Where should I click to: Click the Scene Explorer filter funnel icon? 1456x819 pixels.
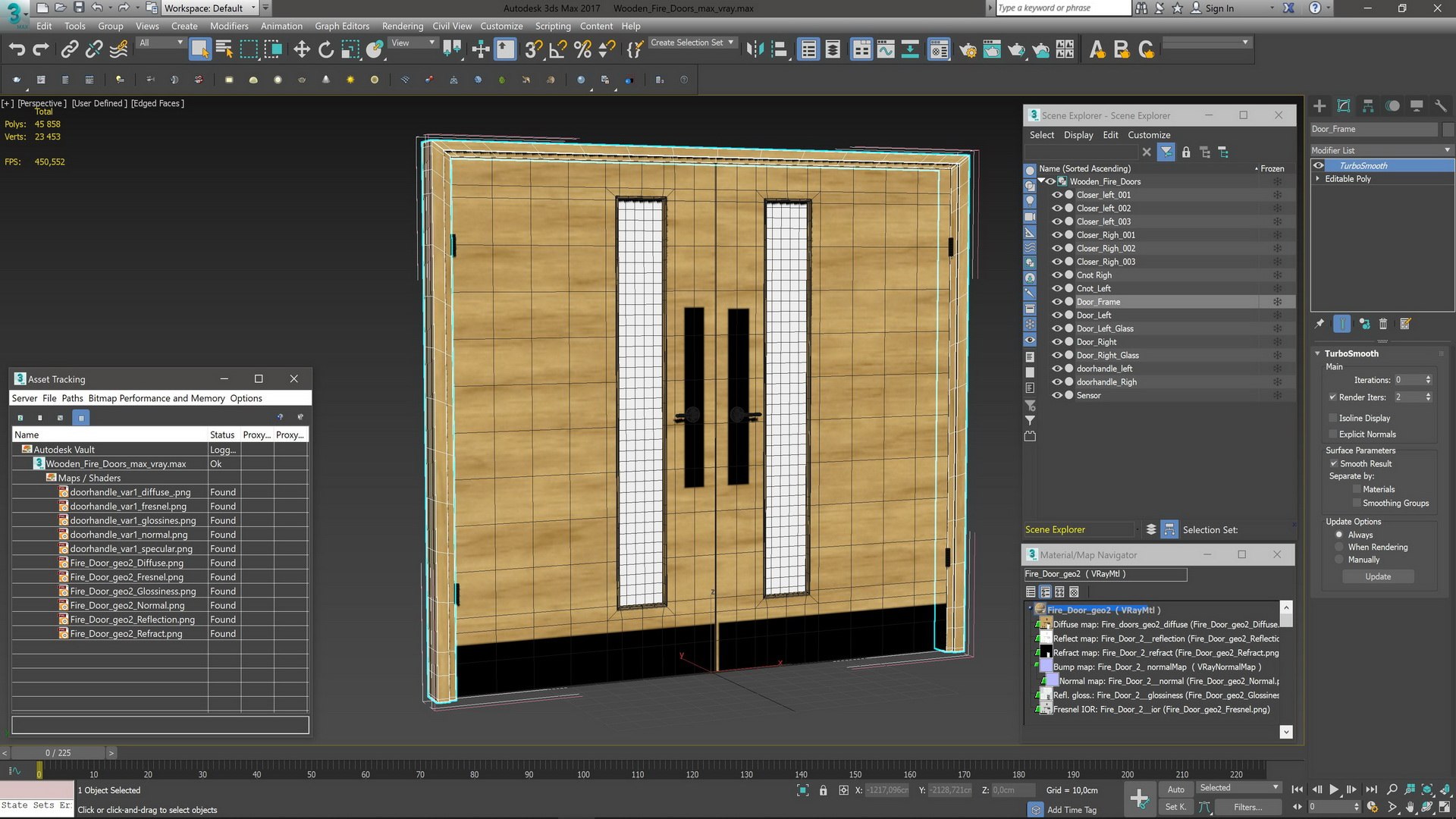click(x=1166, y=152)
